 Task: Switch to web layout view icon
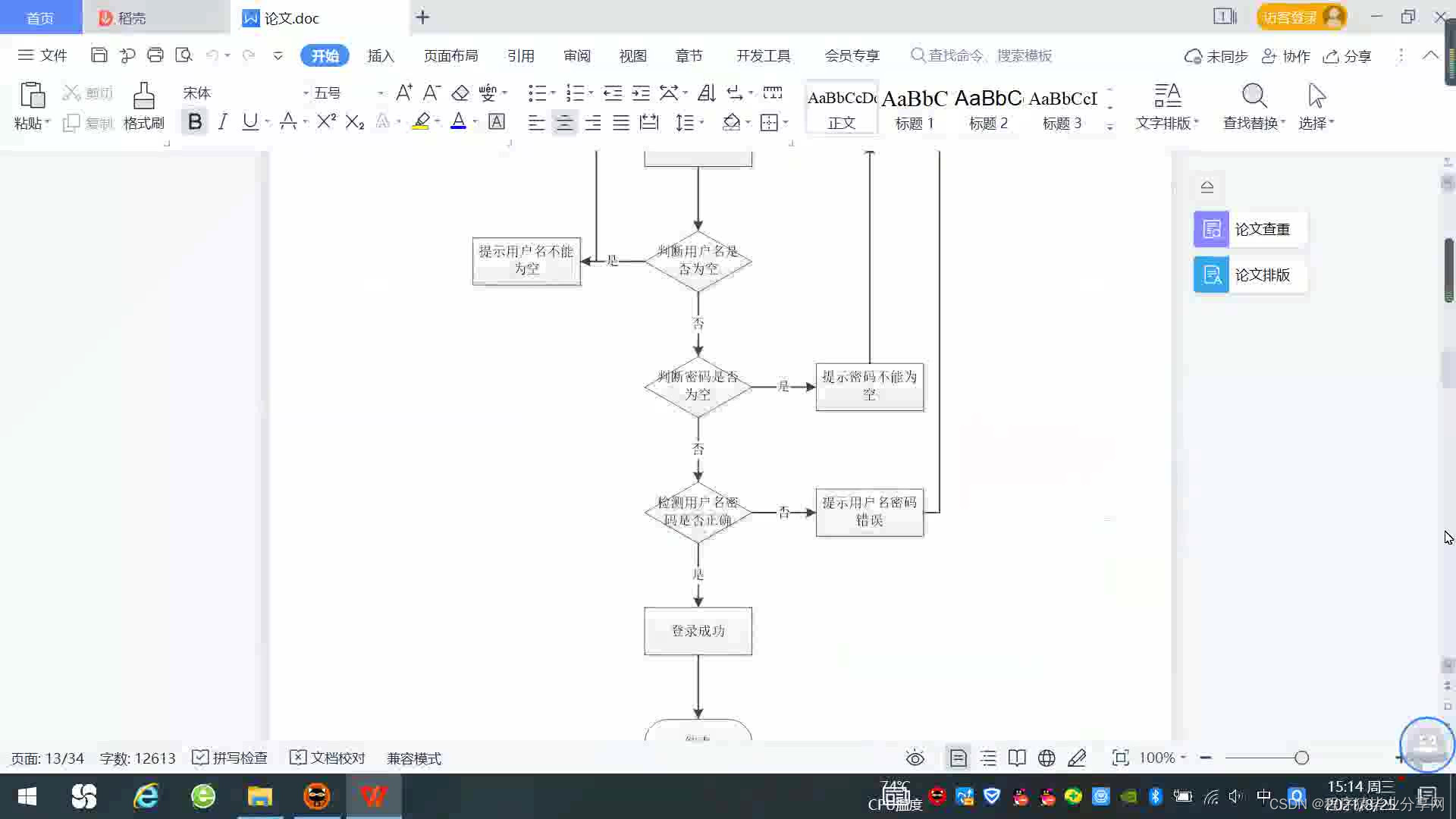tap(1046, 758)
